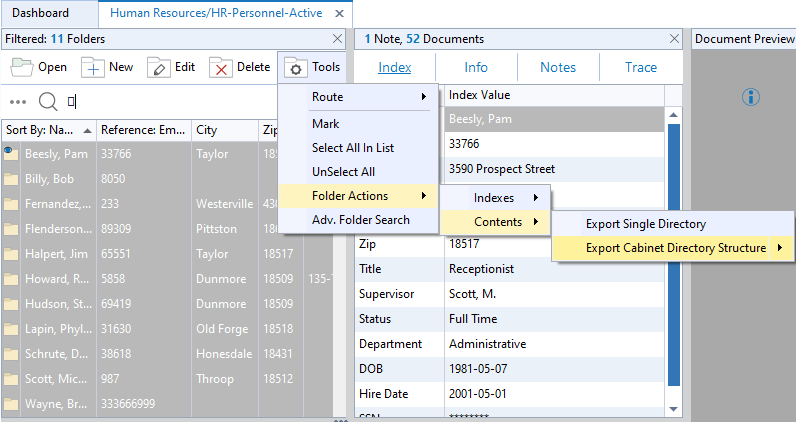
Task: Expand the Route submenu
Action: (358, 96)
